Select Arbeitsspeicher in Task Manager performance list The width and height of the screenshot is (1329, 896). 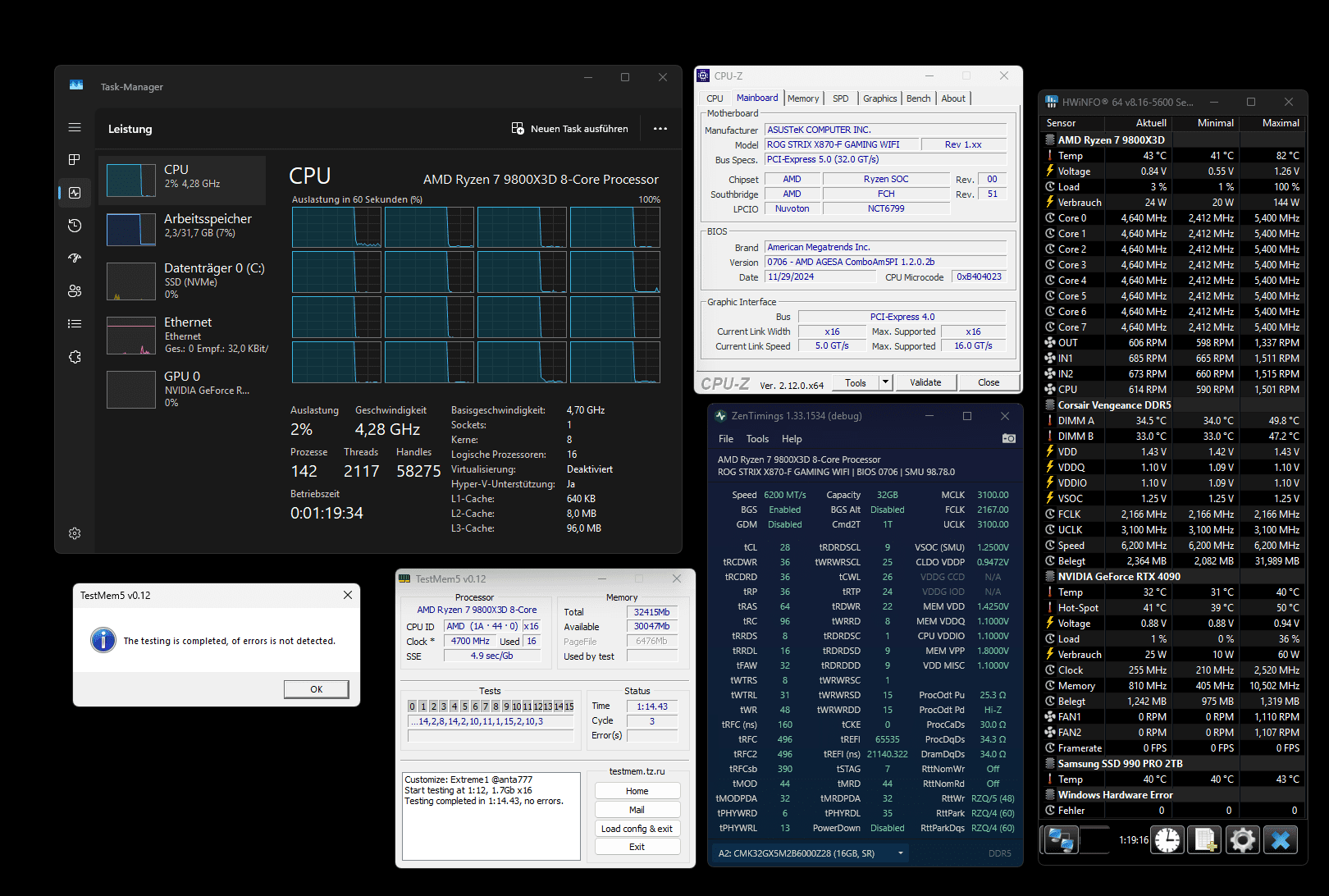[x=182, y=229]
